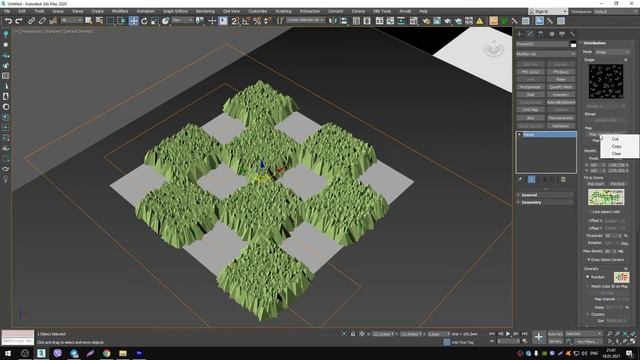Screen dimensions: 640x360
Task: Enable the Clusters checkbox
Action: 588,314
